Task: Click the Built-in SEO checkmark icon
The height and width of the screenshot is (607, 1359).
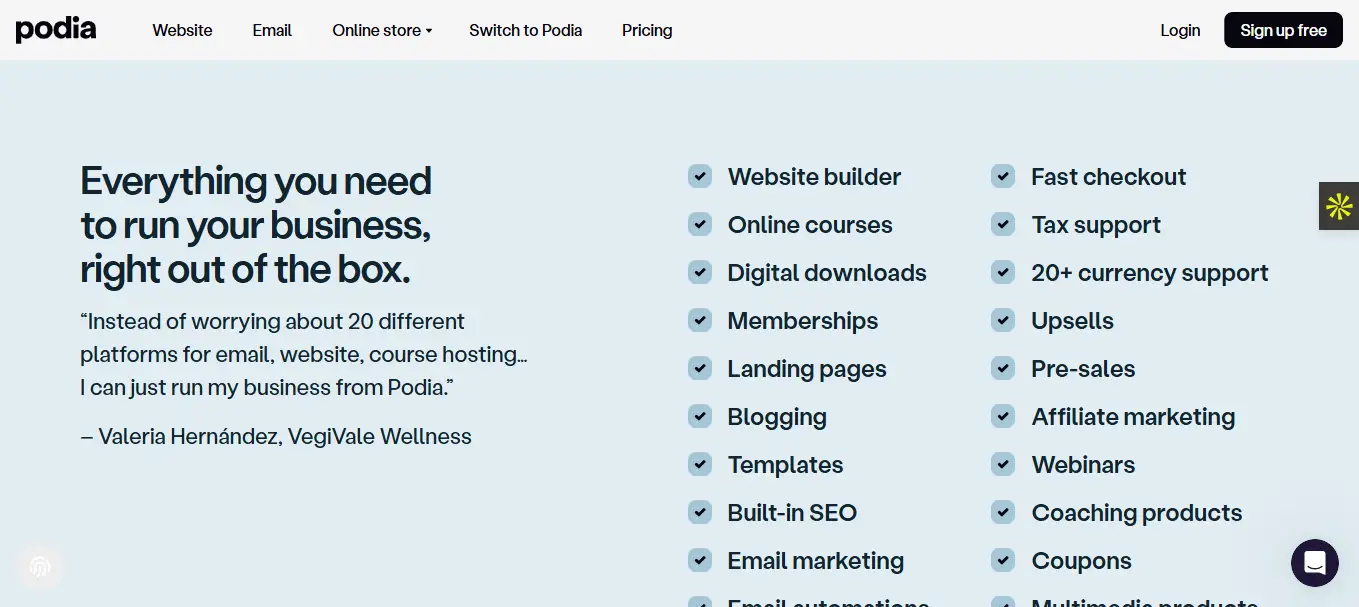Action: [700, 513]
